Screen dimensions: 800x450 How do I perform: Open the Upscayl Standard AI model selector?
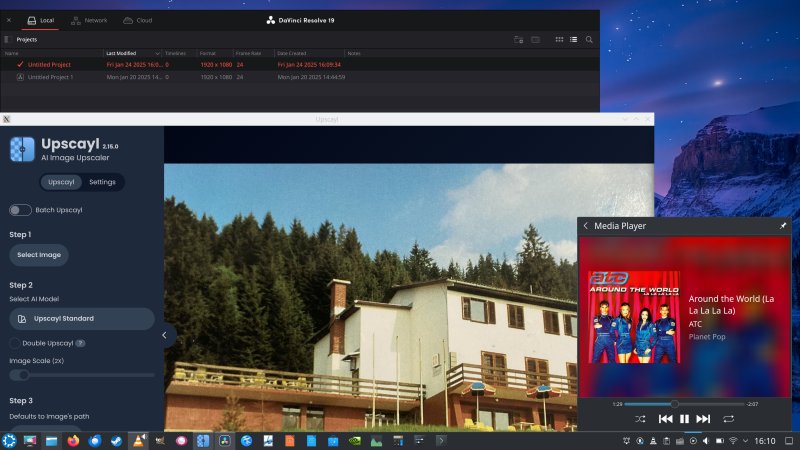tap(82, 318)
